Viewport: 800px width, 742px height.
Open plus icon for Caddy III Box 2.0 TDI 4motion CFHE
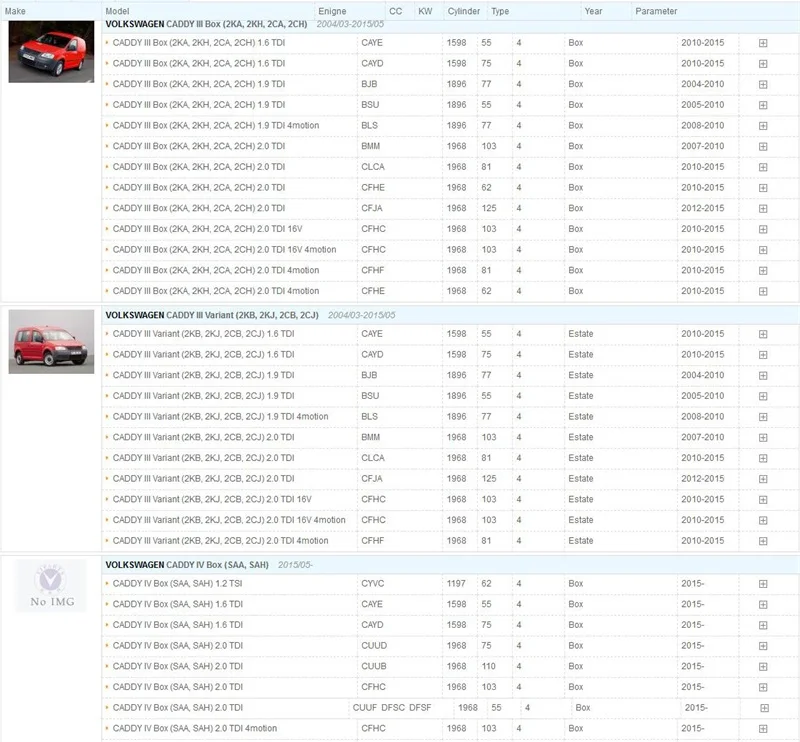[763, 291]
